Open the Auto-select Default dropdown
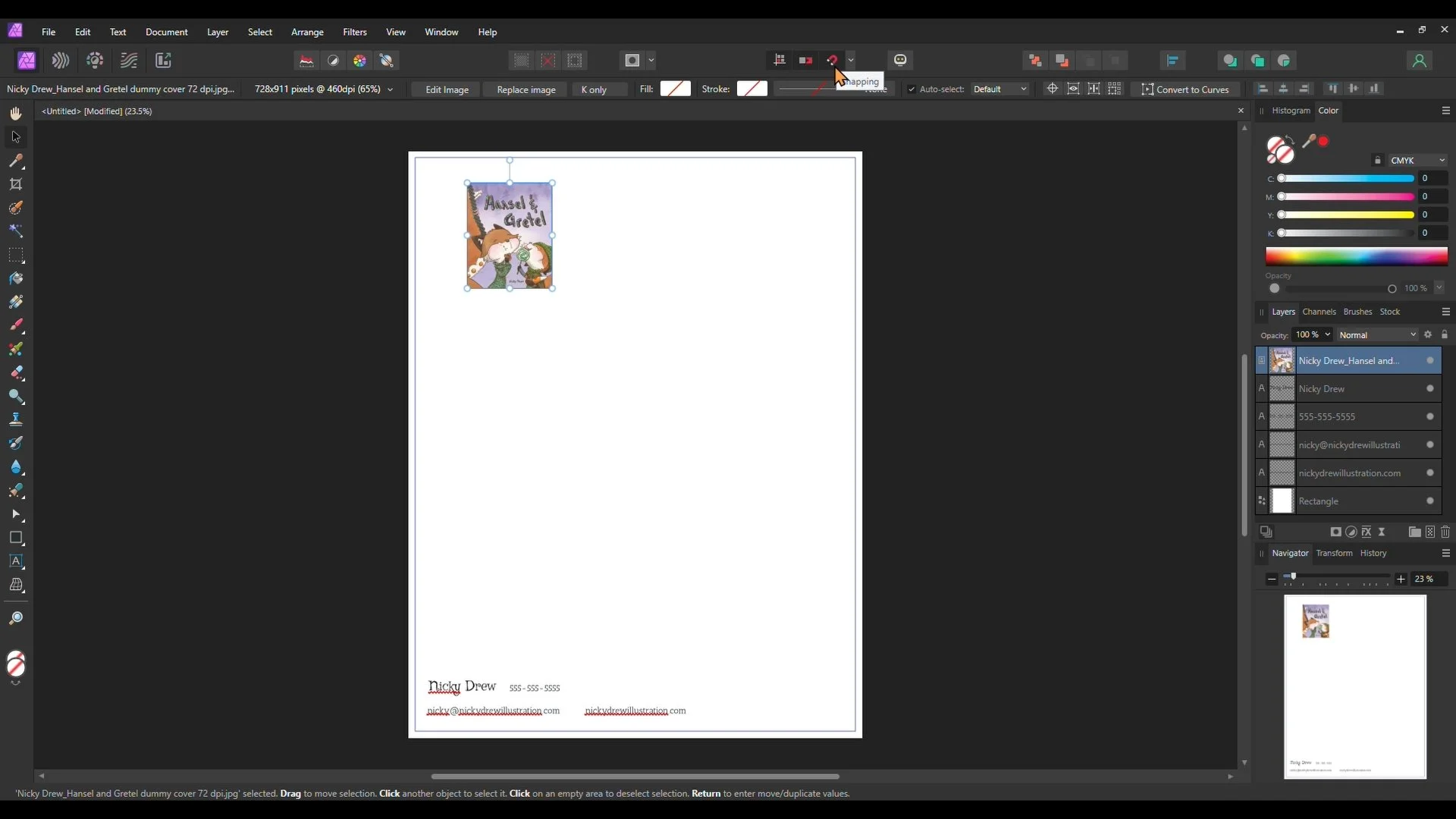This screenshot has width=1456, height=819. coord(999,89)
